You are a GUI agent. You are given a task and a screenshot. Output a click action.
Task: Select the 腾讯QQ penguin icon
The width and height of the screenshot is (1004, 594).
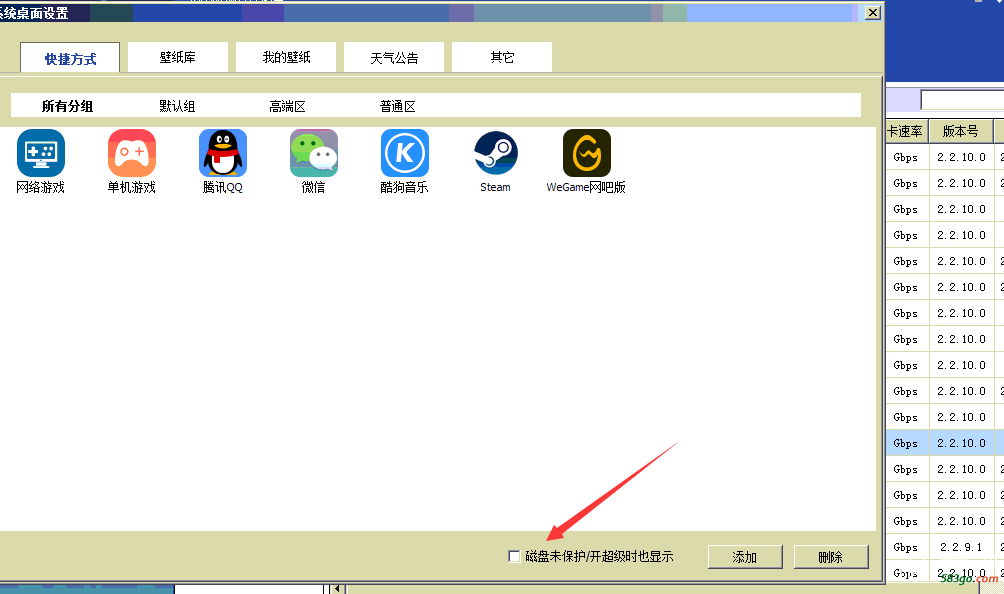click(x=223, y=153)
